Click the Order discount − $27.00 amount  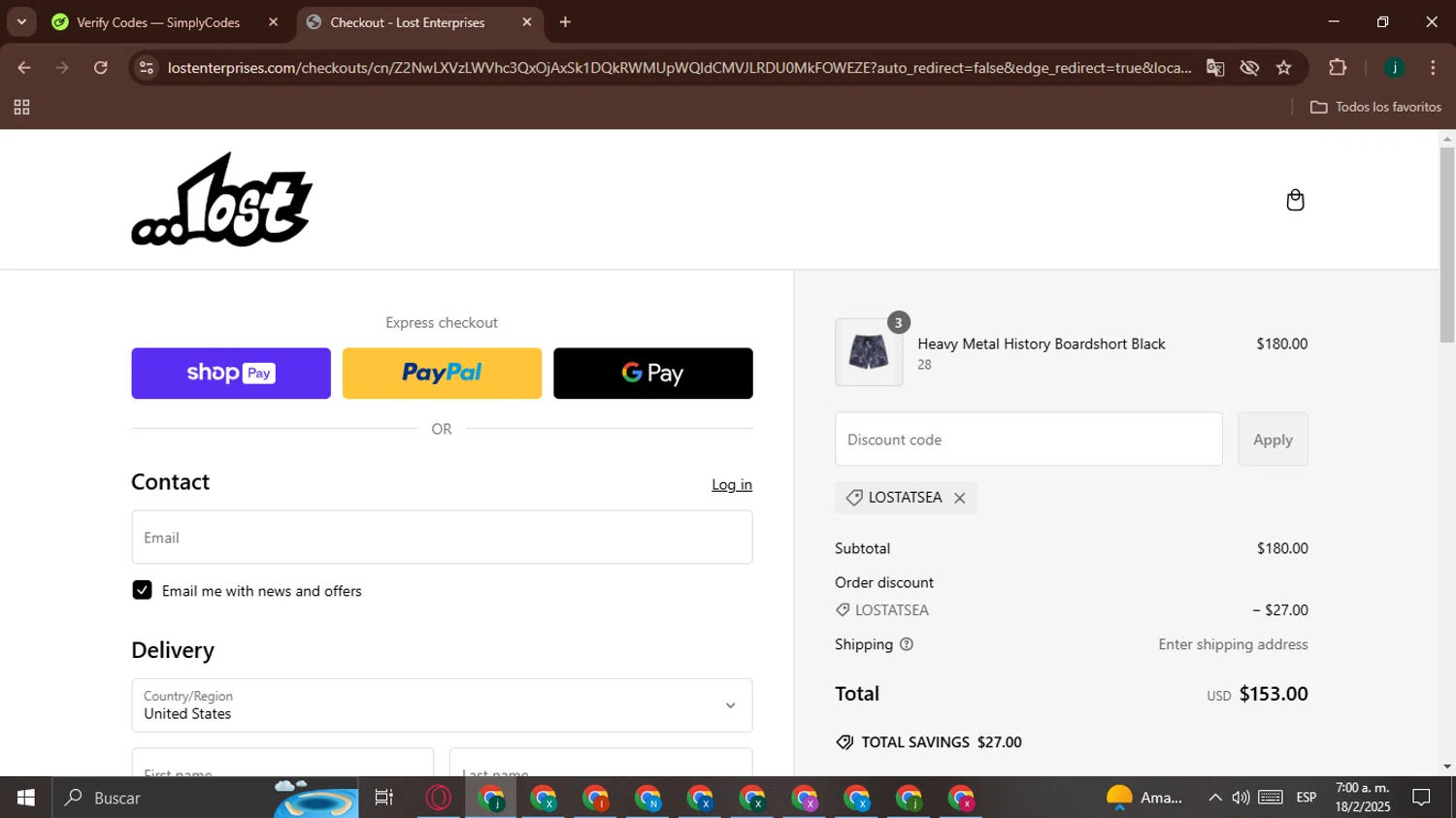tap(1280, 610)
